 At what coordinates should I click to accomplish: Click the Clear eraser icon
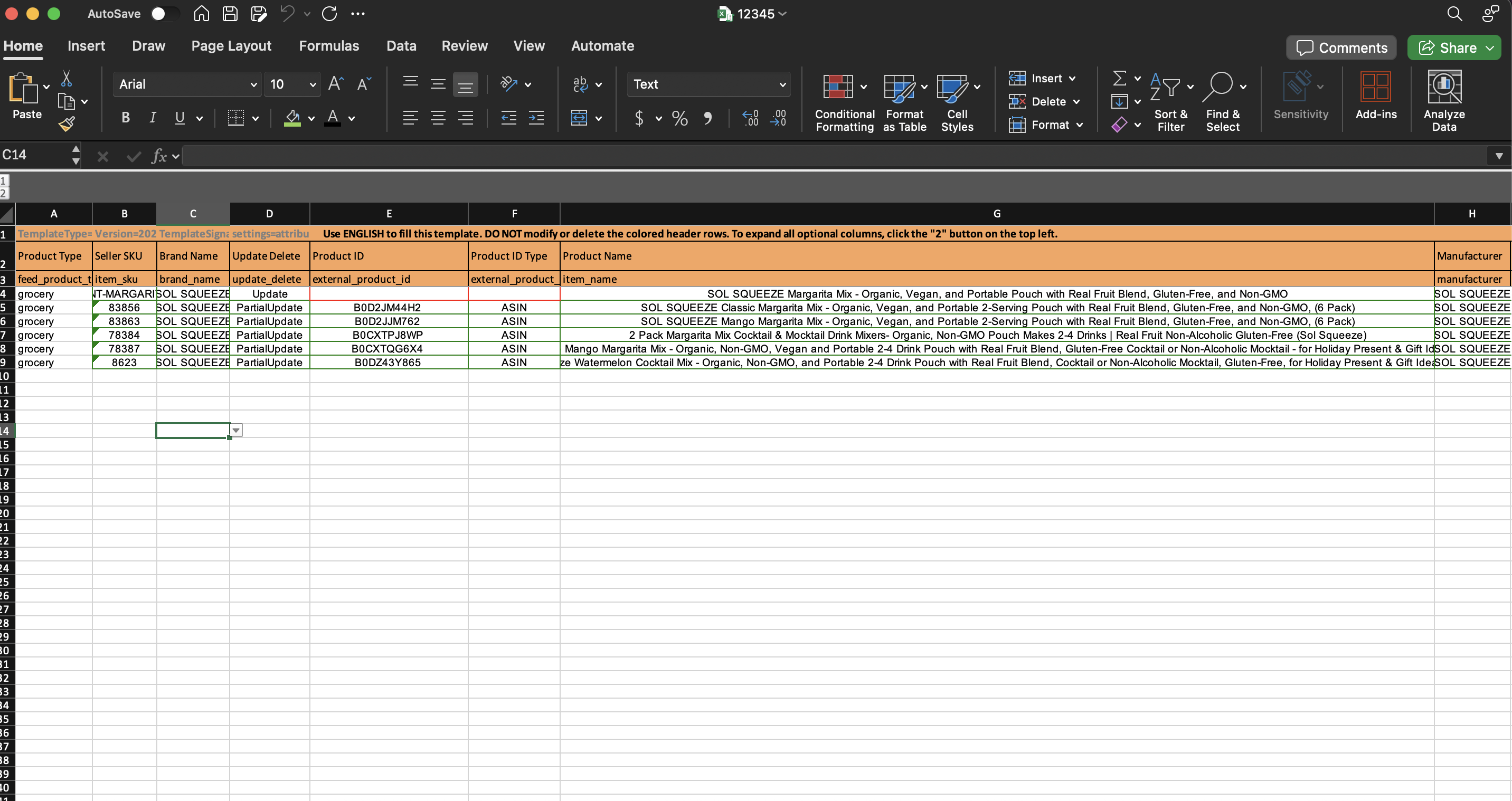[1119, 125]
